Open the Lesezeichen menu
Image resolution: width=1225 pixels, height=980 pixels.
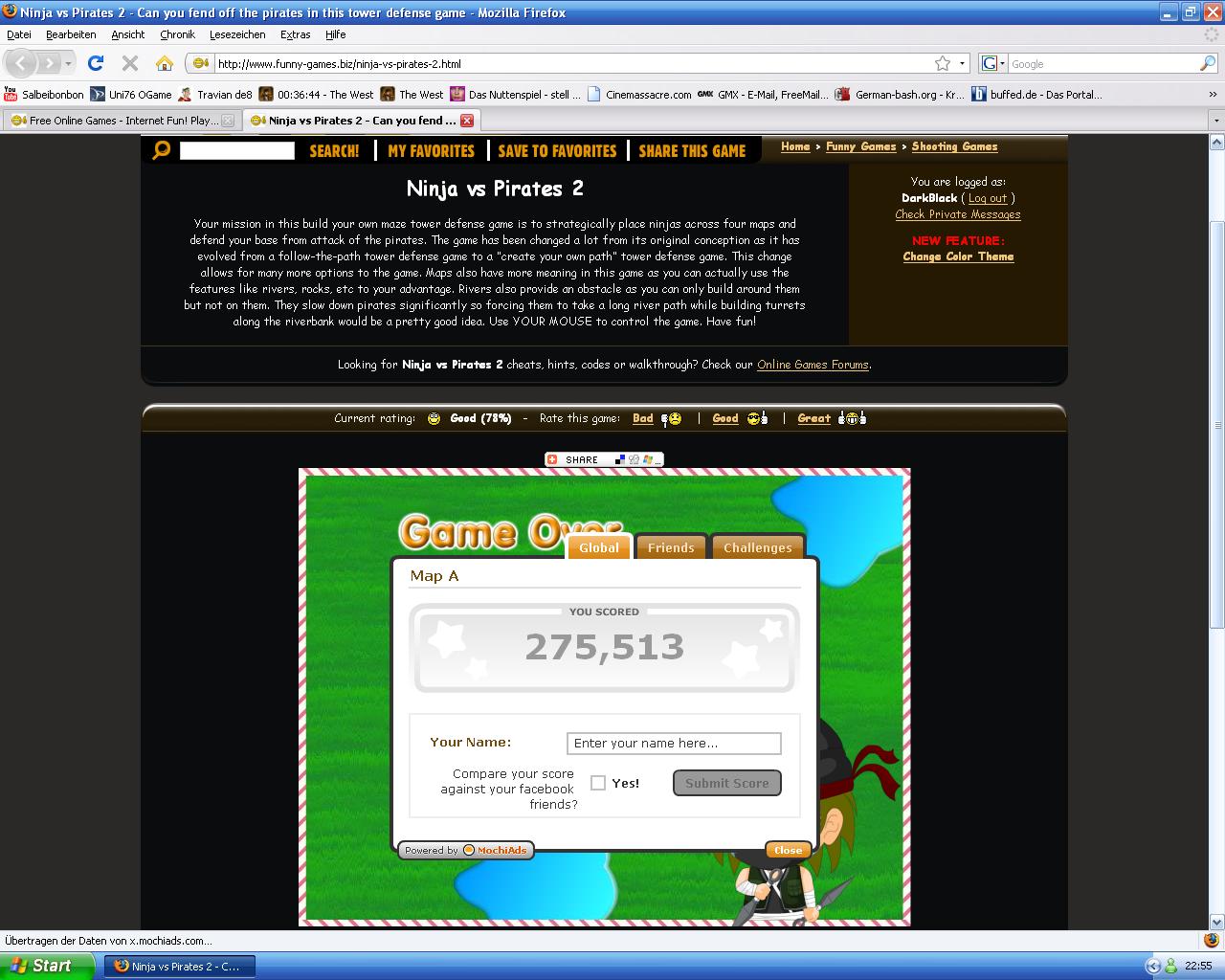(237, 34)
